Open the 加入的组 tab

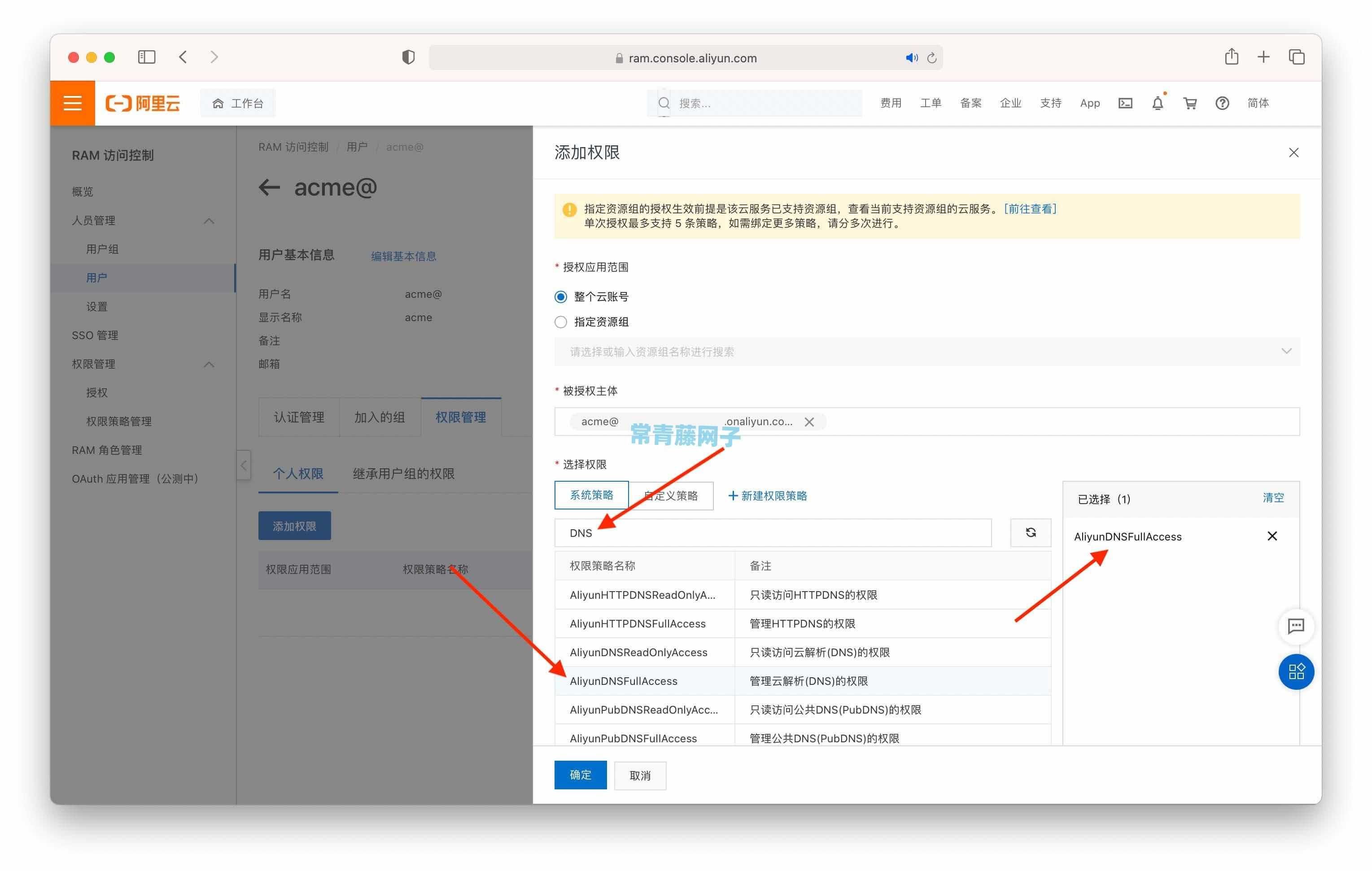380,417
